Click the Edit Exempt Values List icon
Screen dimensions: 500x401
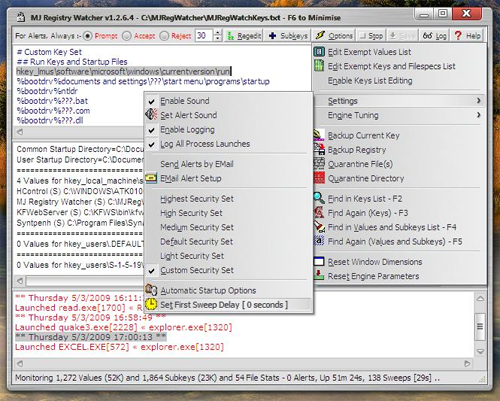click(x=319, y=52)
